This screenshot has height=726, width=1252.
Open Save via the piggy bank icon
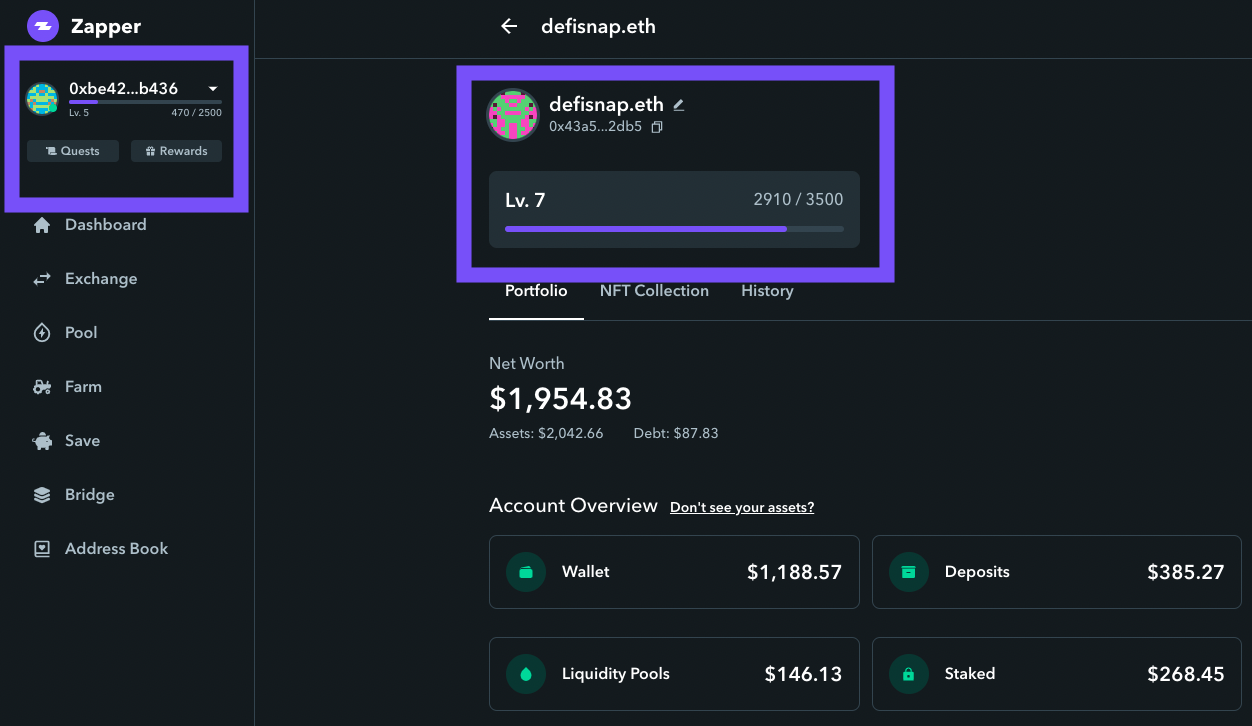[42, 441]
